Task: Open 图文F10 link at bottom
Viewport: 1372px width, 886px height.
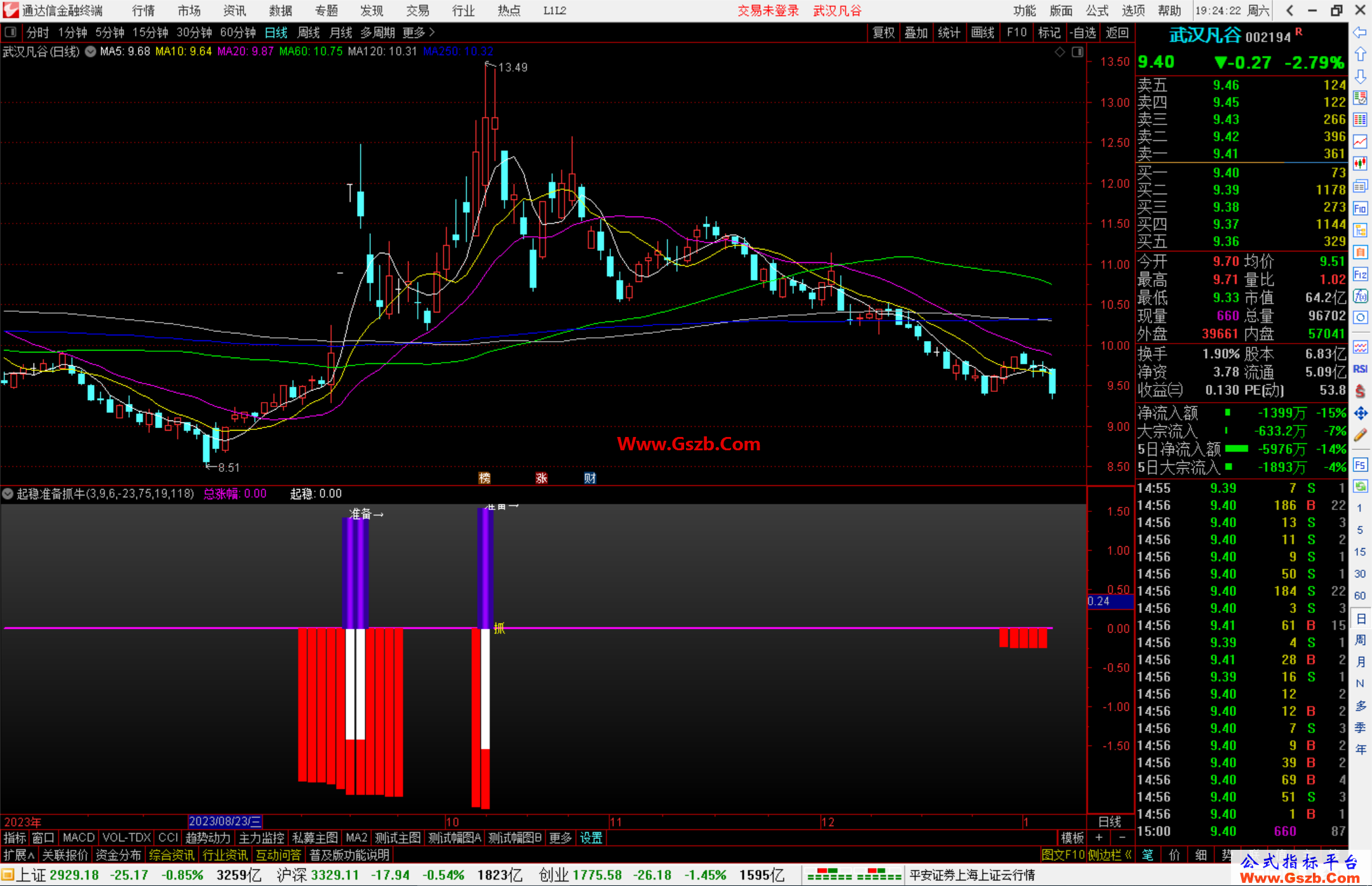Action: pos(1063,855)
